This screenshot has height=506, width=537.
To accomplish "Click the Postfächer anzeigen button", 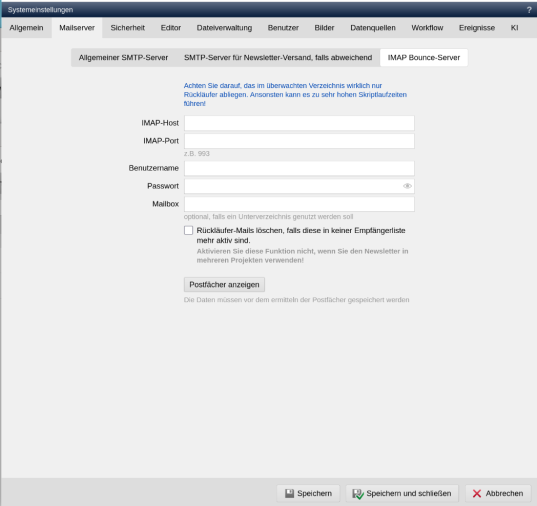I will click(224, 285).
